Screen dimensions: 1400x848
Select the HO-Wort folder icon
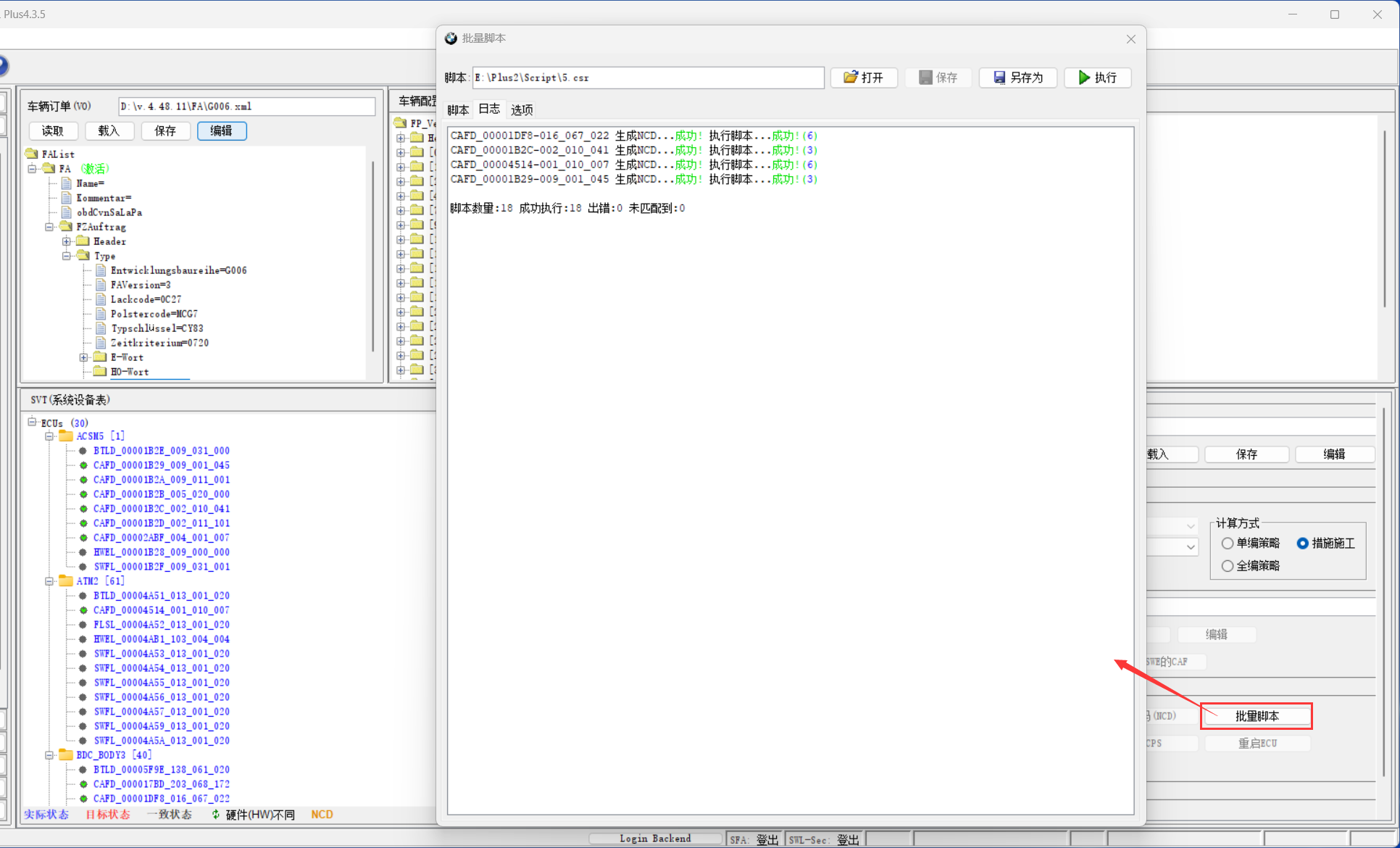tap(100, 371)
